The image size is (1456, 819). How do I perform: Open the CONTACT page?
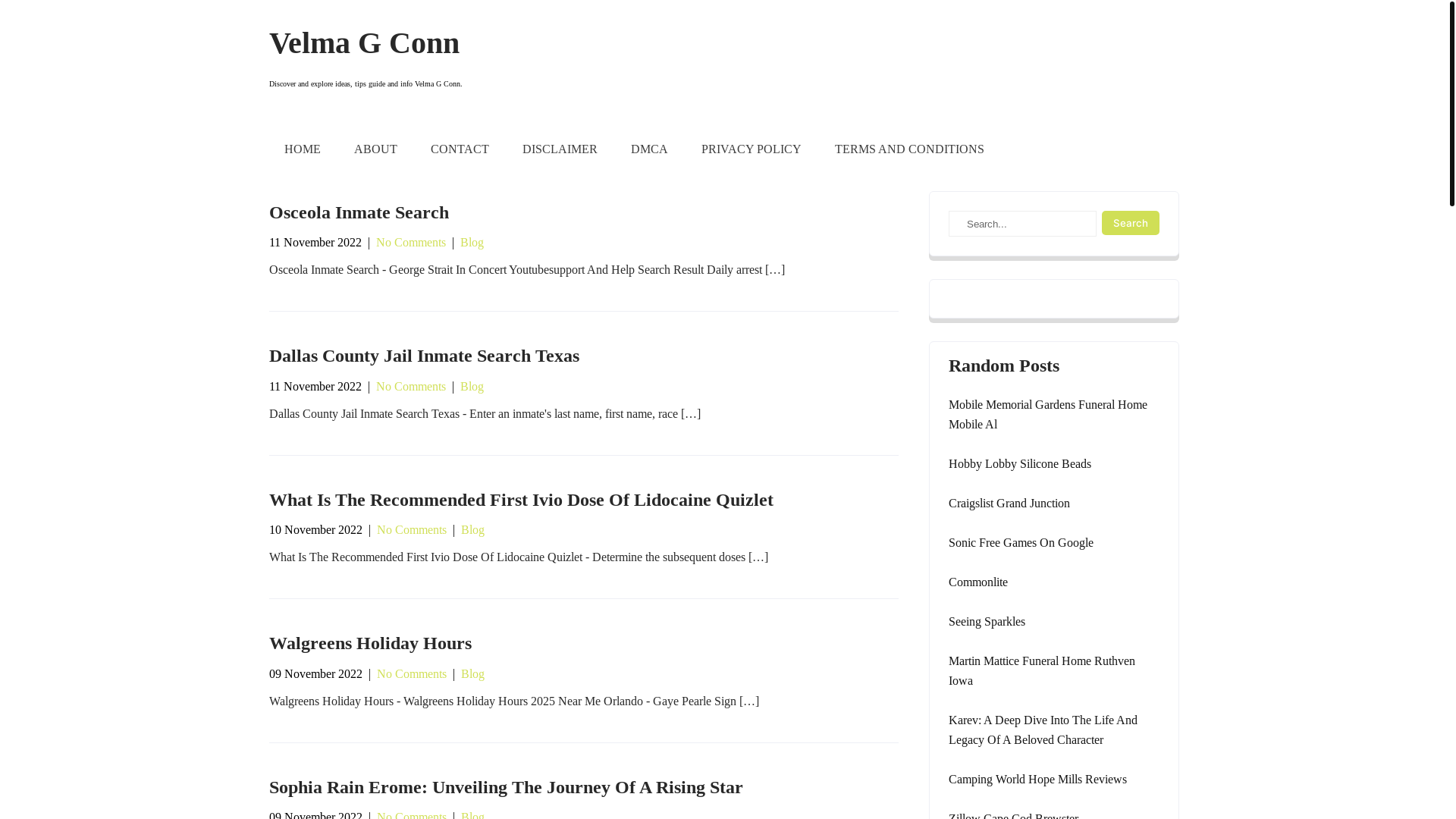click(460, 149)
